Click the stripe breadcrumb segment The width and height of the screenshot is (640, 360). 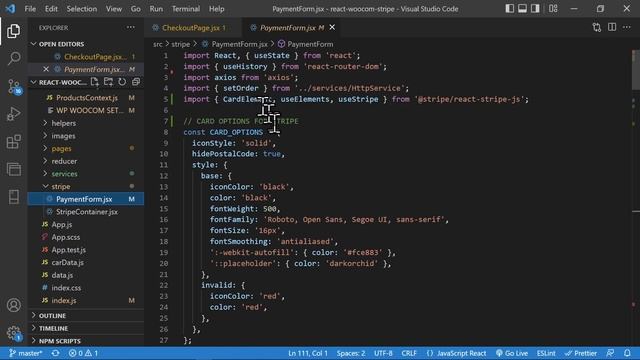pos(180,44)
